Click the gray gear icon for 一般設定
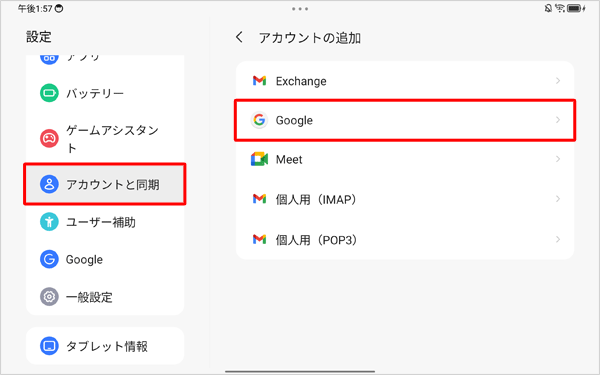This screenshot has height=375, width=600. click(x=49, y=297)
